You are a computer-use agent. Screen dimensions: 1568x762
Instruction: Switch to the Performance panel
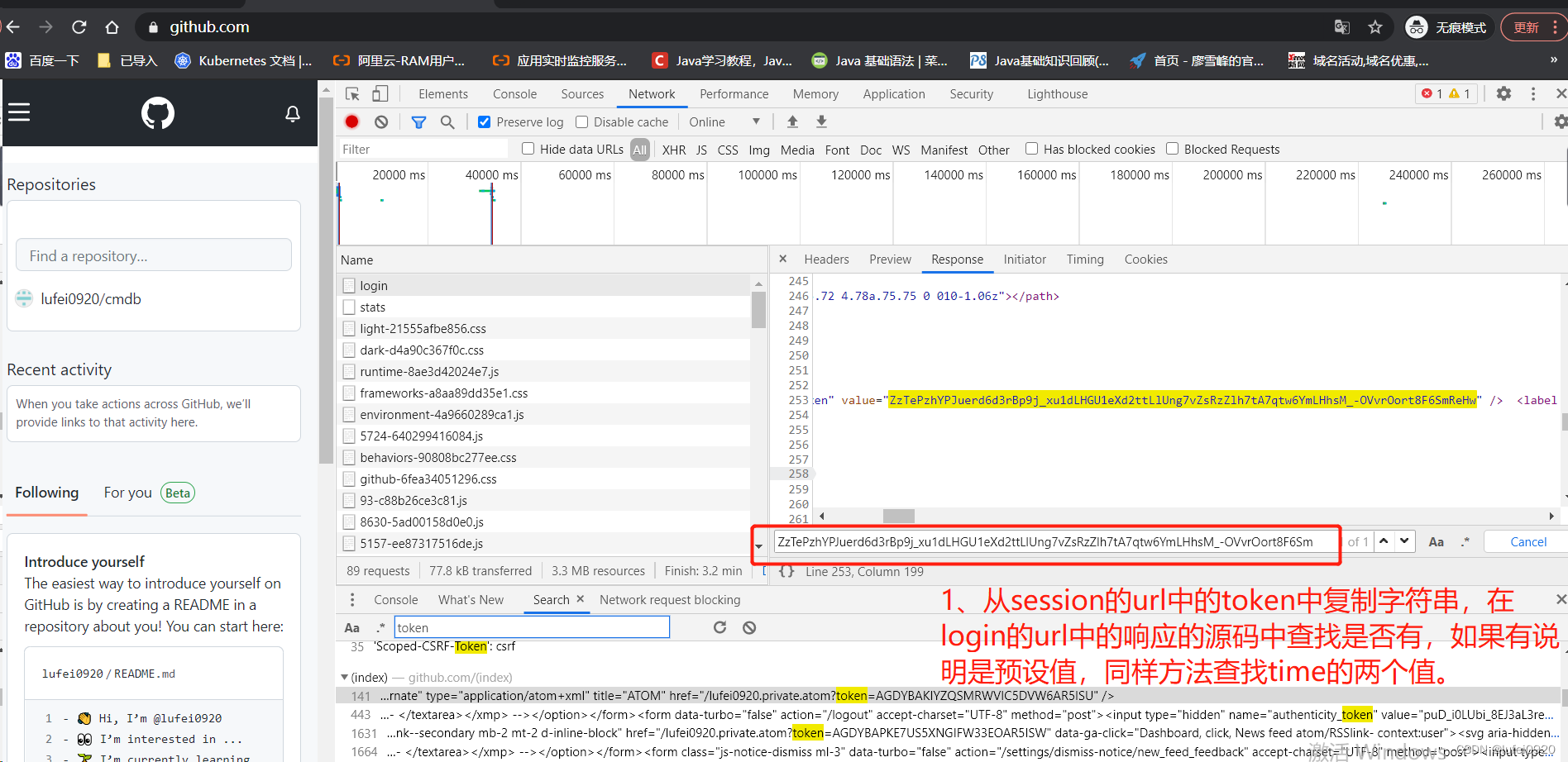[734, 94]
